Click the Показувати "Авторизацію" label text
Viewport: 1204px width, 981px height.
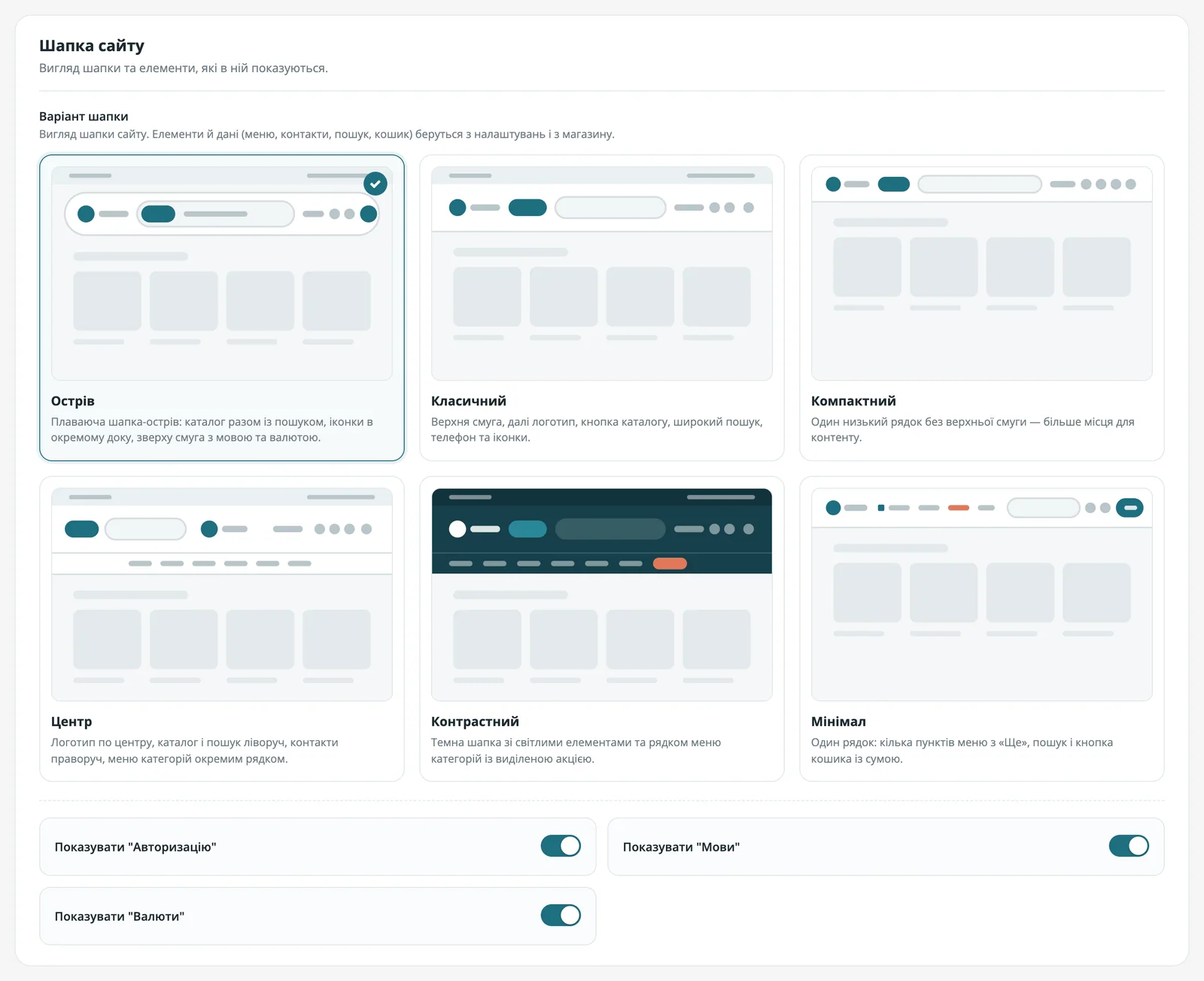click(135, 847)
